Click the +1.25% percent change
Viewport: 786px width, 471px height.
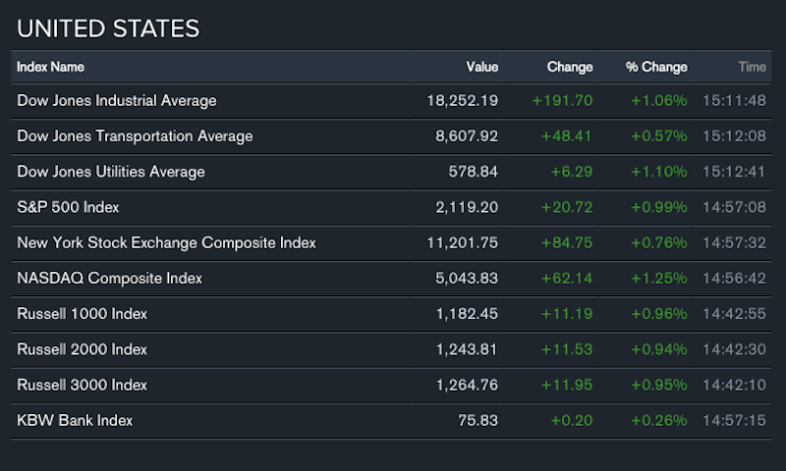[x=659, y=279]
